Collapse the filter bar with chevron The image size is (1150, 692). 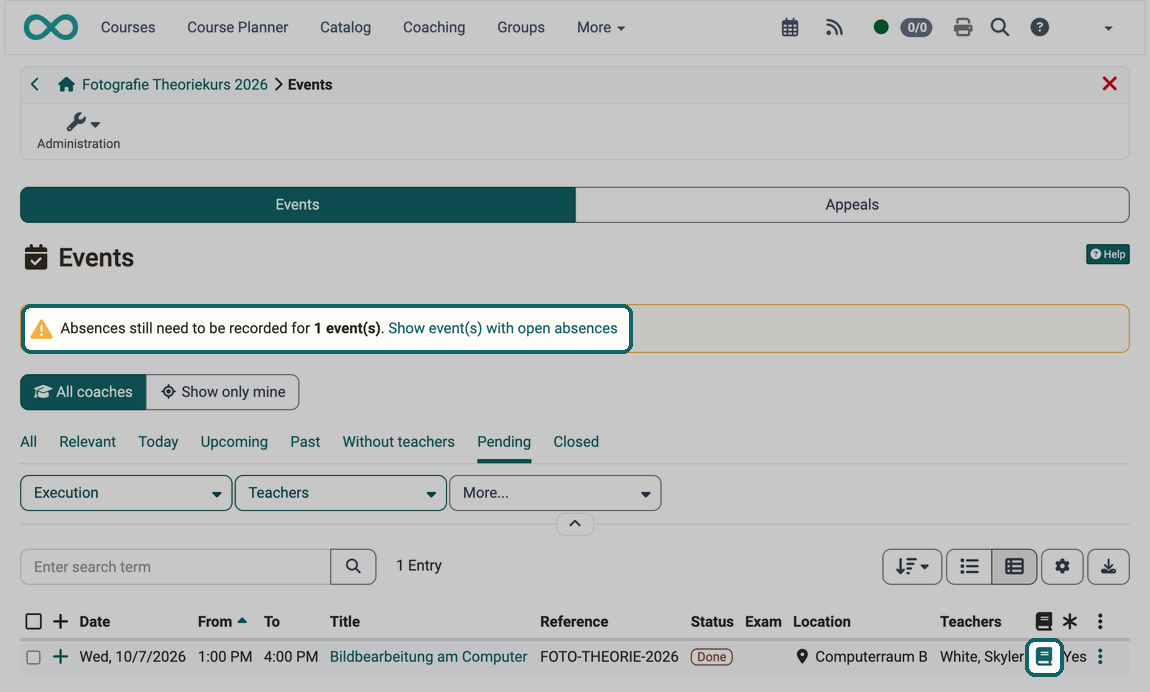pos(575,523)
